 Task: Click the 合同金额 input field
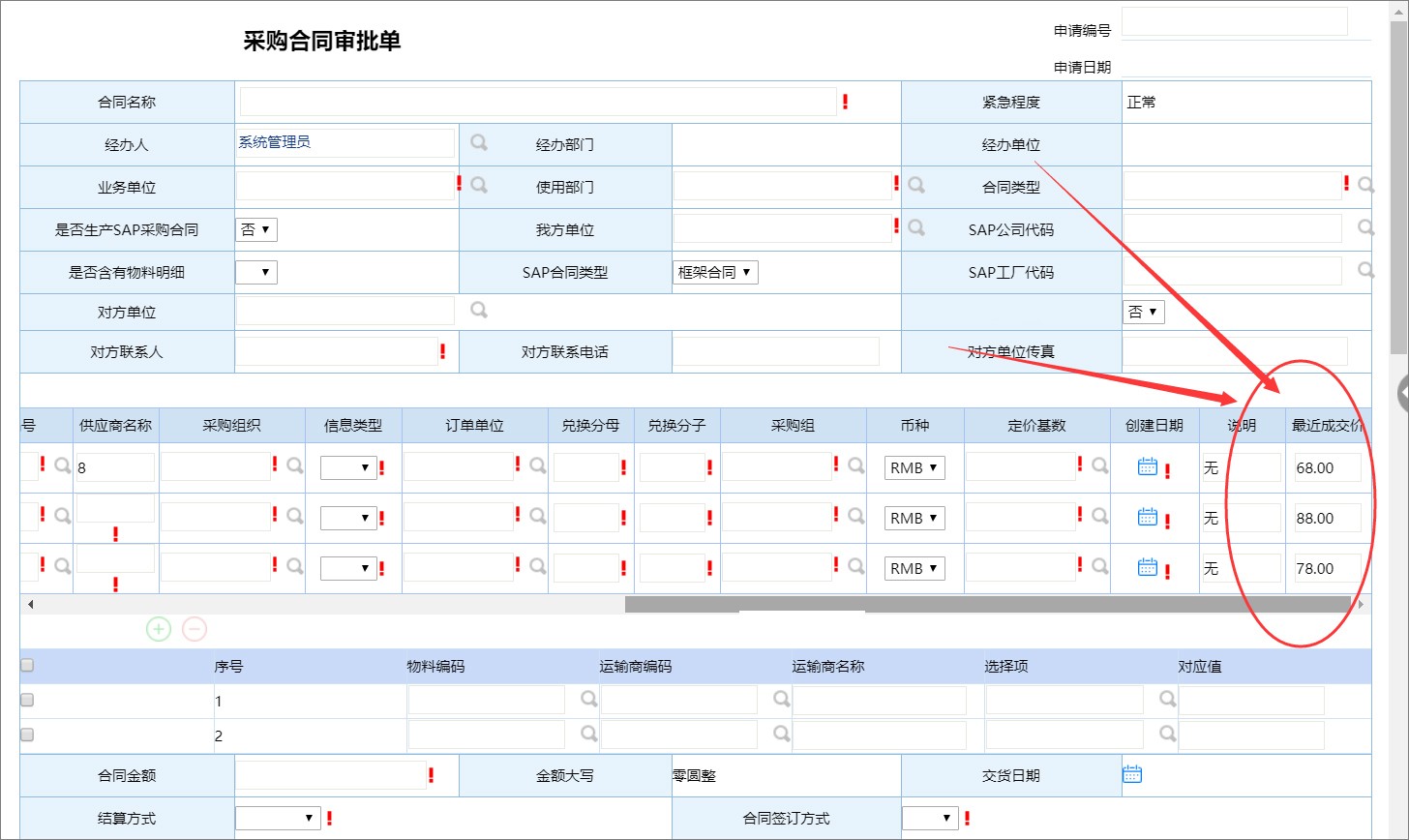point(331,775)
